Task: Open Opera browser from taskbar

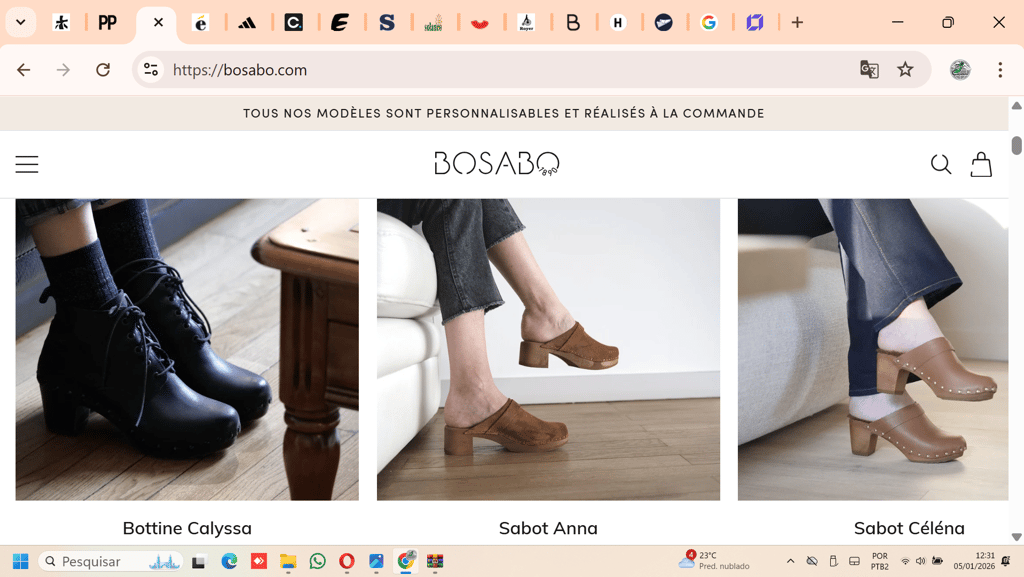Action: [x=347, y=561]
